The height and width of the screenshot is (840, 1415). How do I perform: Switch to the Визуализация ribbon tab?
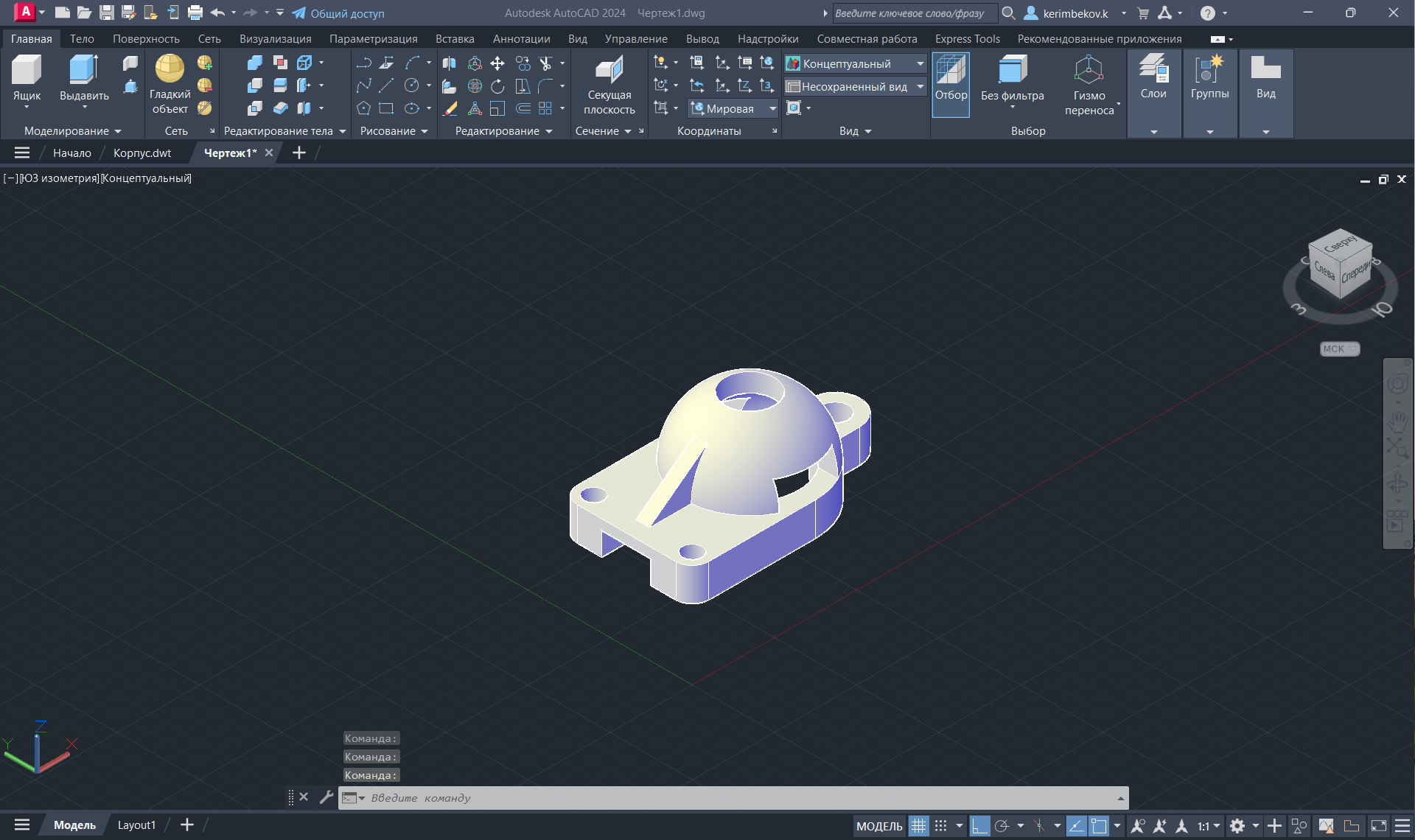(275, 39)
